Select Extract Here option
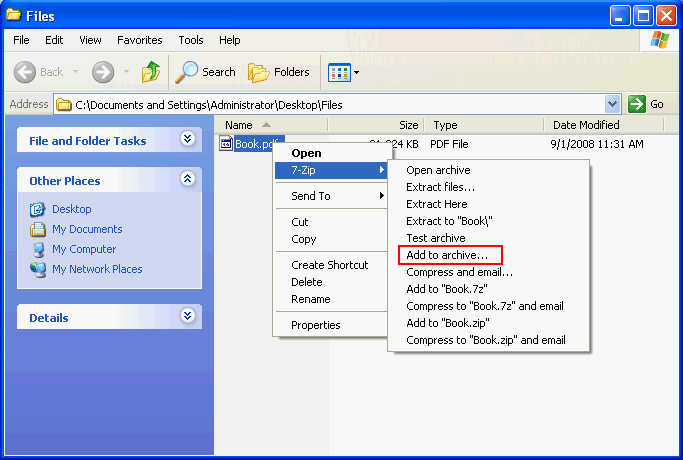The image size is (683, 460). click(x=488, y=204)
